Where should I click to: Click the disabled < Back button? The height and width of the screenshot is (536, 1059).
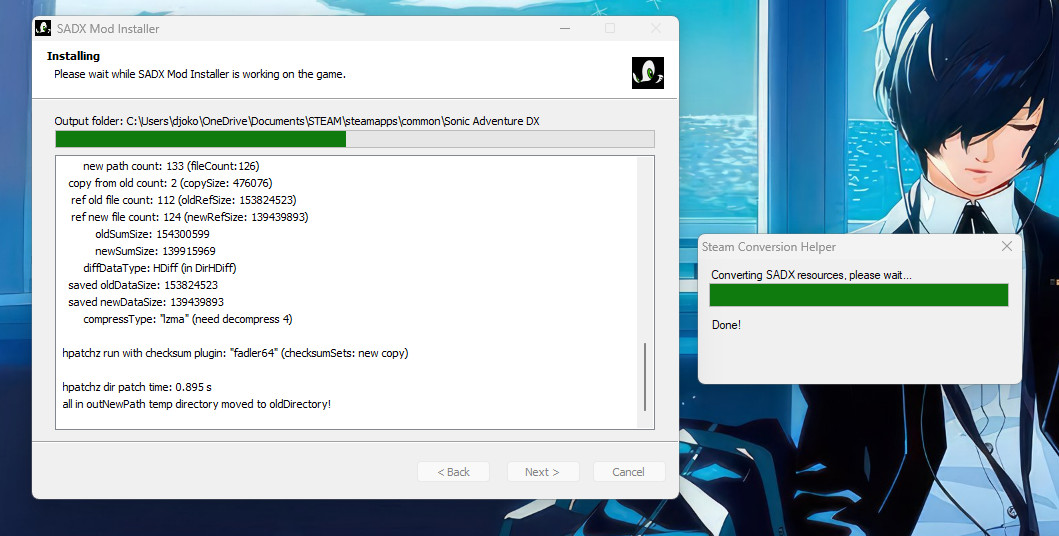tap(453, 472)
